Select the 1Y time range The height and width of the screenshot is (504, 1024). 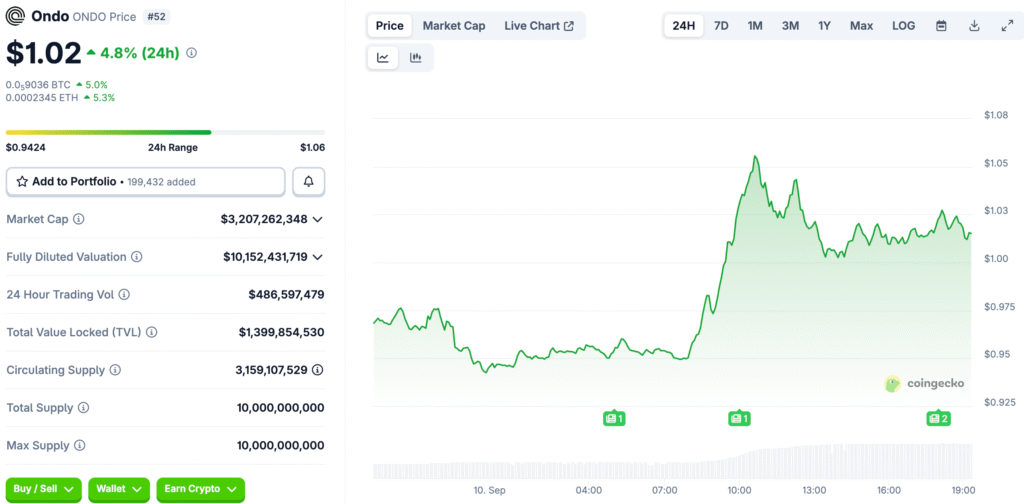825,26
